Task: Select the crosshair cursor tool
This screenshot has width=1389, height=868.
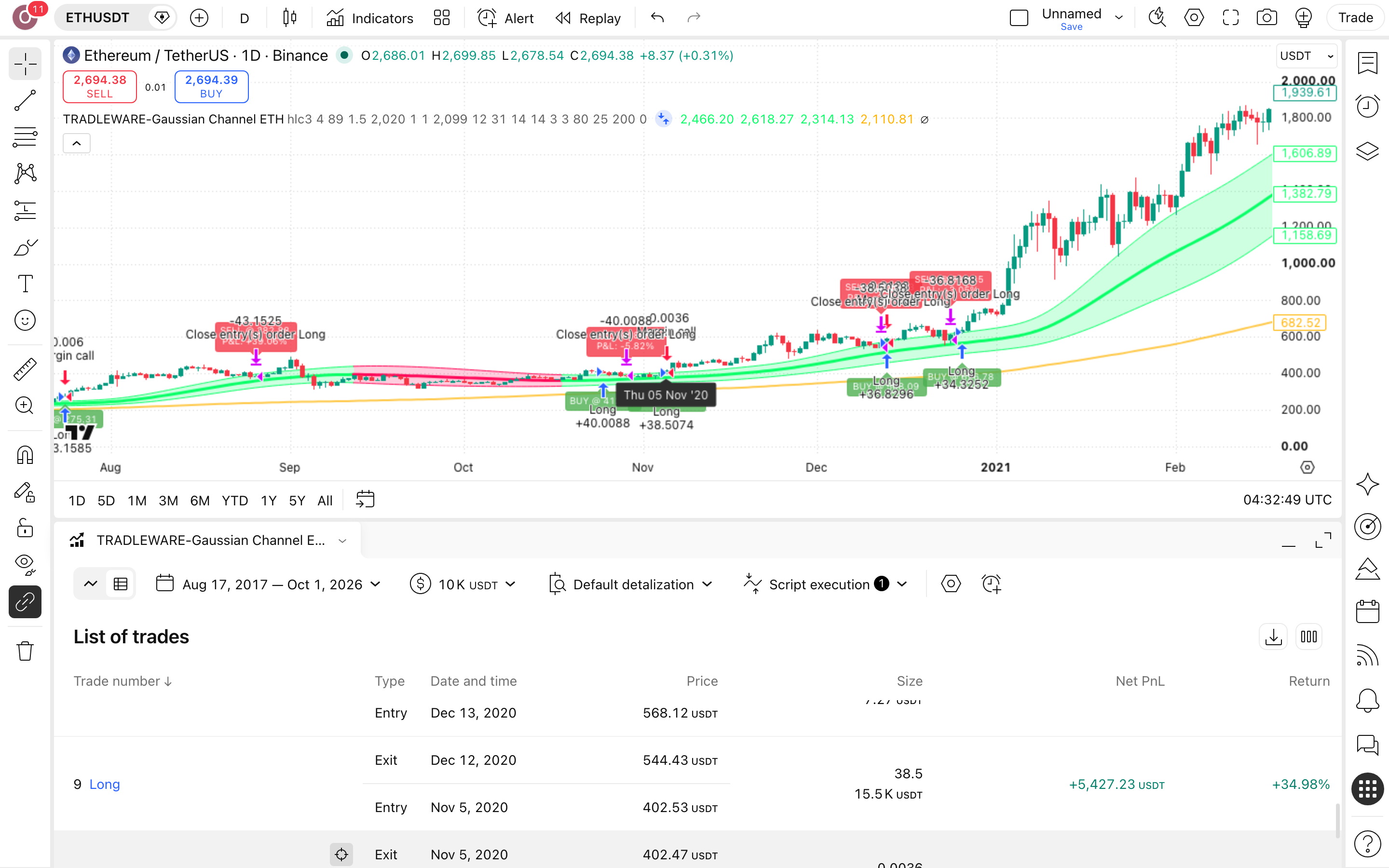Action: (25, 64)
